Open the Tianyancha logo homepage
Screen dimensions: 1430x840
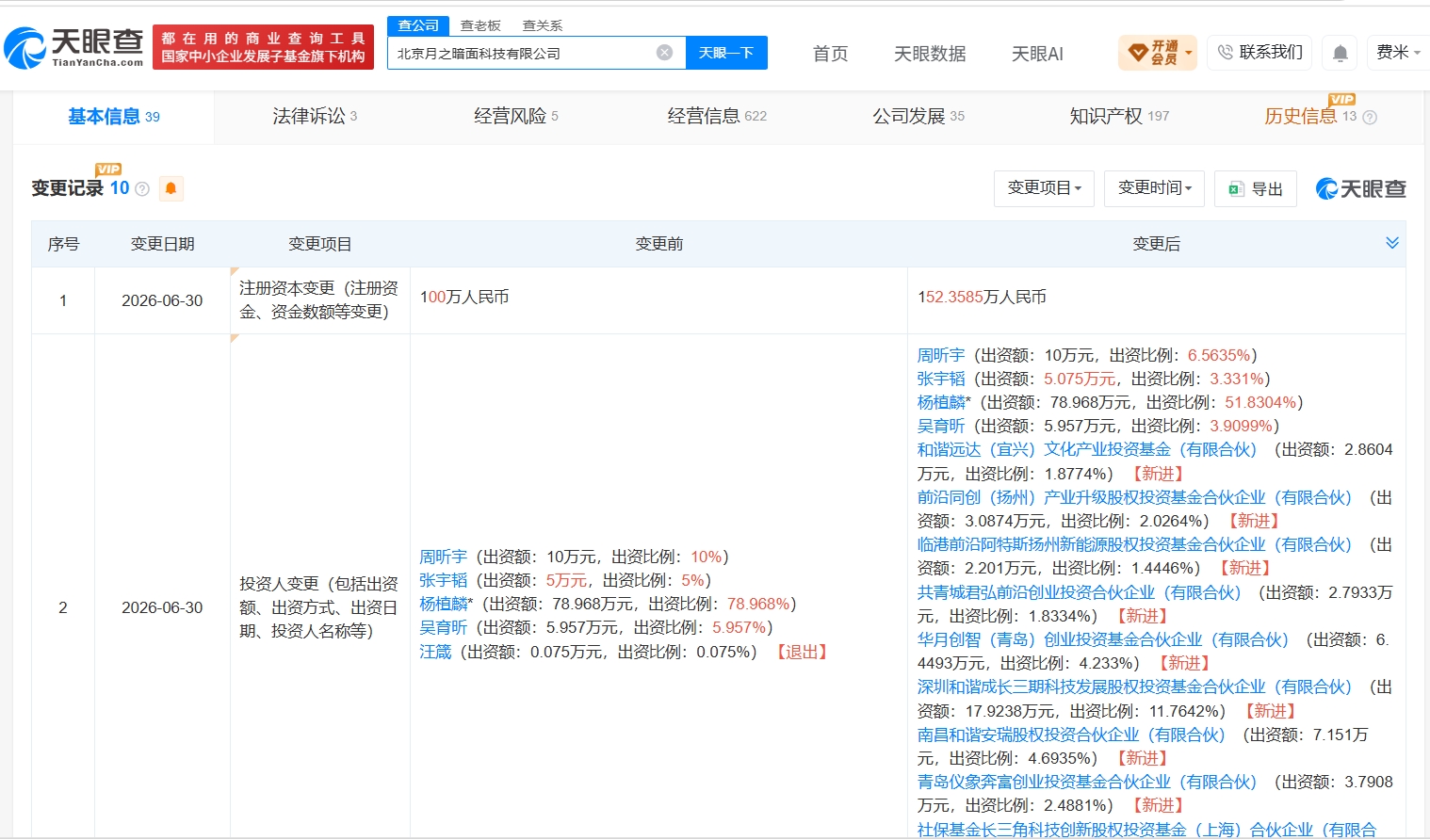pyautogui.click(x=73, y=47)
